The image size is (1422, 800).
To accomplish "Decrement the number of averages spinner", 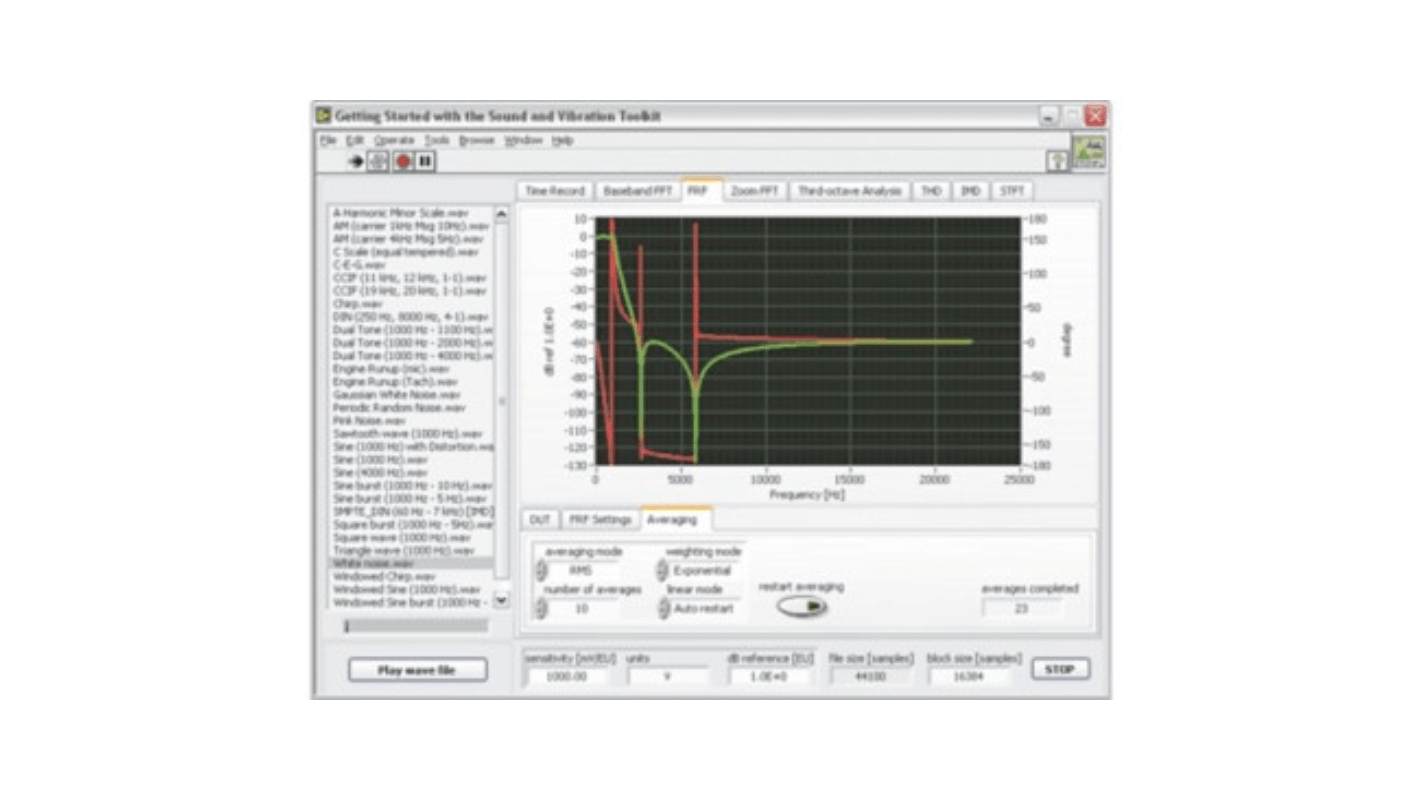I will coord(541,612).
